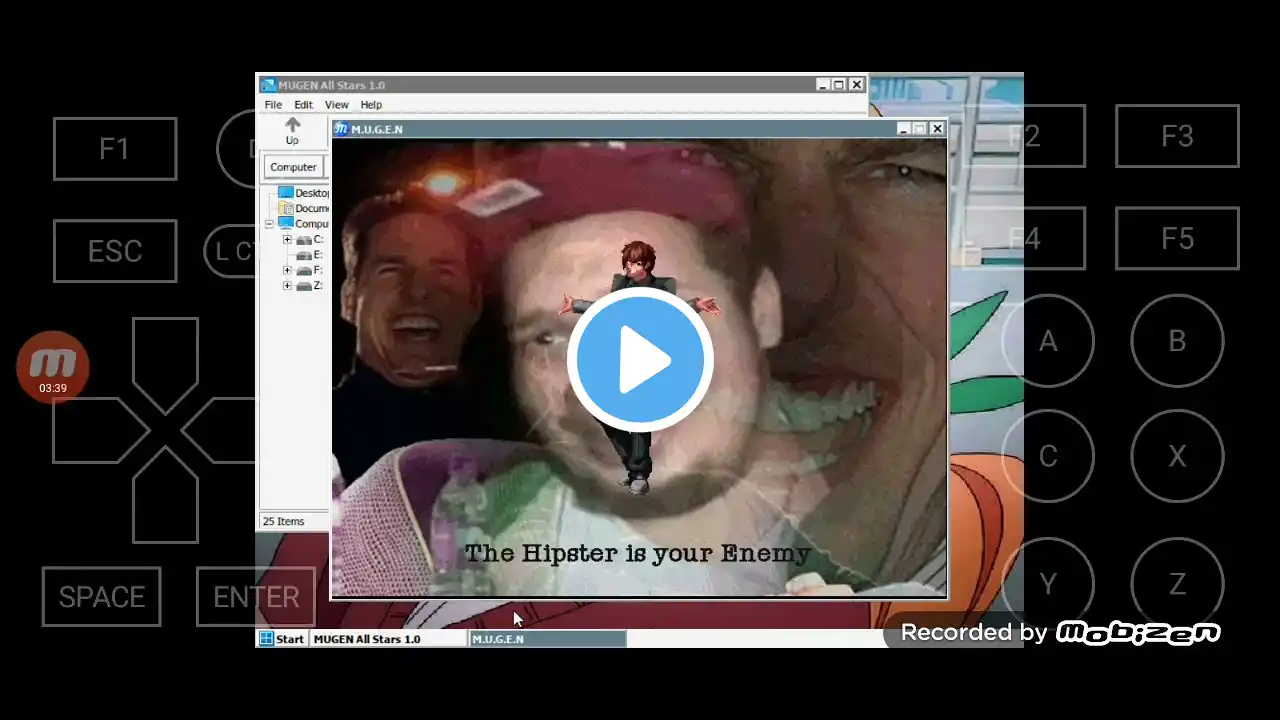Close the M.U.G.E.N game window
This screenshot has height=720, width=1280.
coord(937,129)
